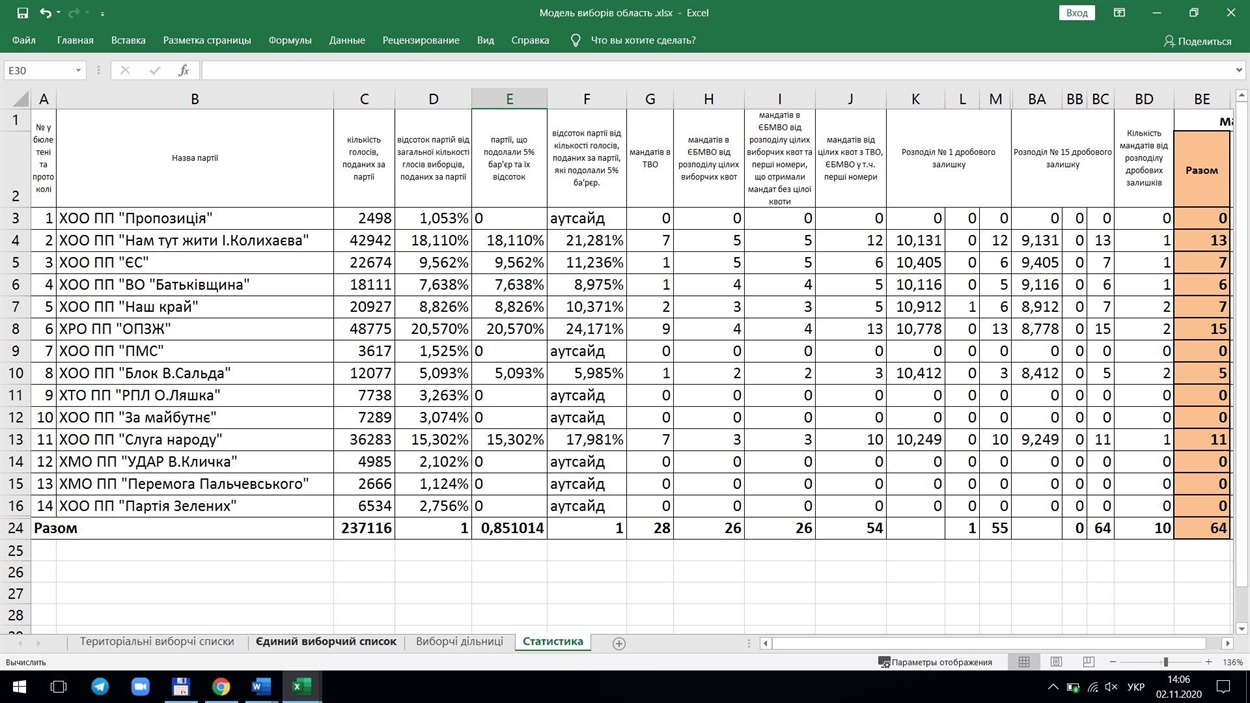Open the Файл menu
This screenshot has width=1250, height=703.
click(24, 41)
